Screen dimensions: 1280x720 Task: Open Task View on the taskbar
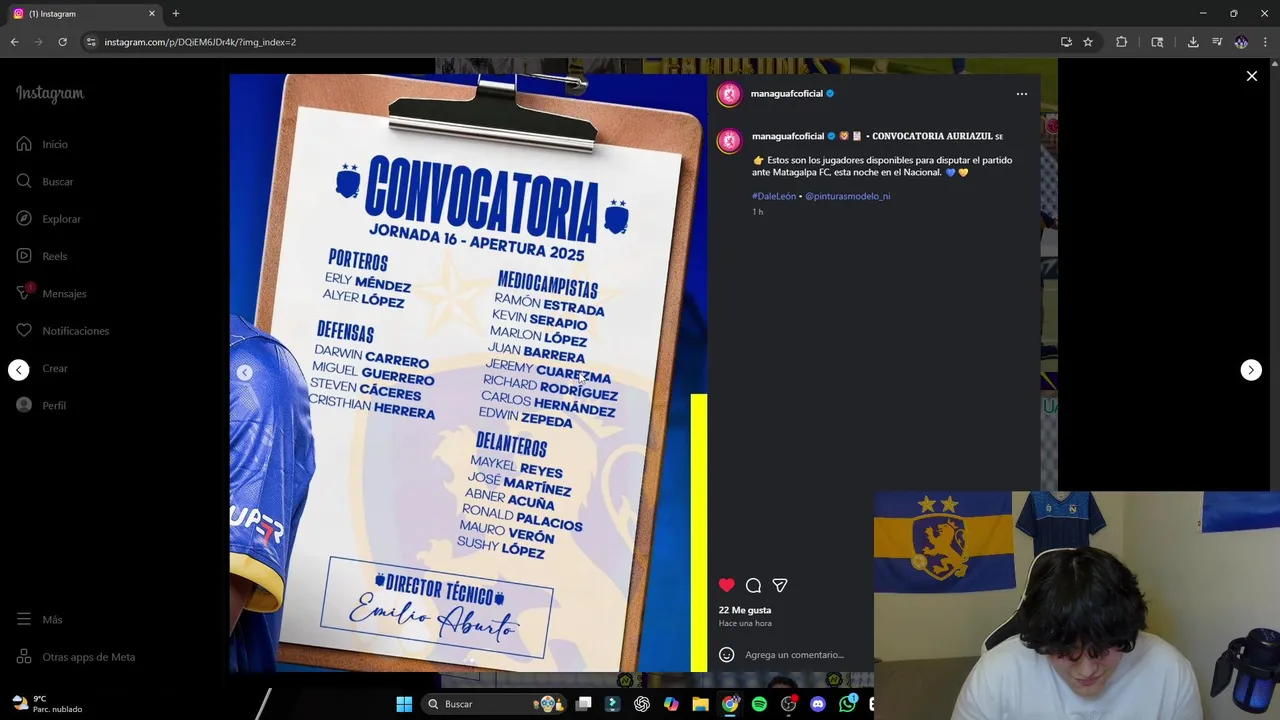584,704
